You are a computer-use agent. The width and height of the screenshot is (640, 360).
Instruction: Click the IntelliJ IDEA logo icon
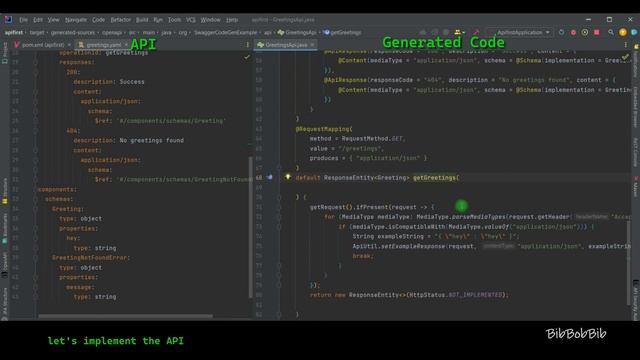(x=8, y=20)
